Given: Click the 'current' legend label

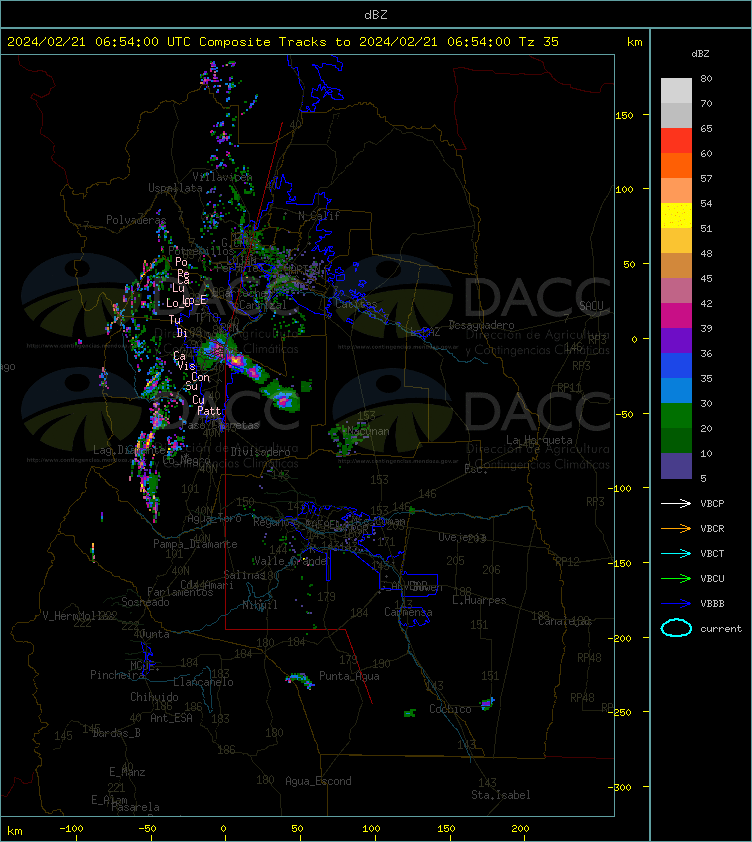Looking at the screenshot, I should click(x=721, y=629).
